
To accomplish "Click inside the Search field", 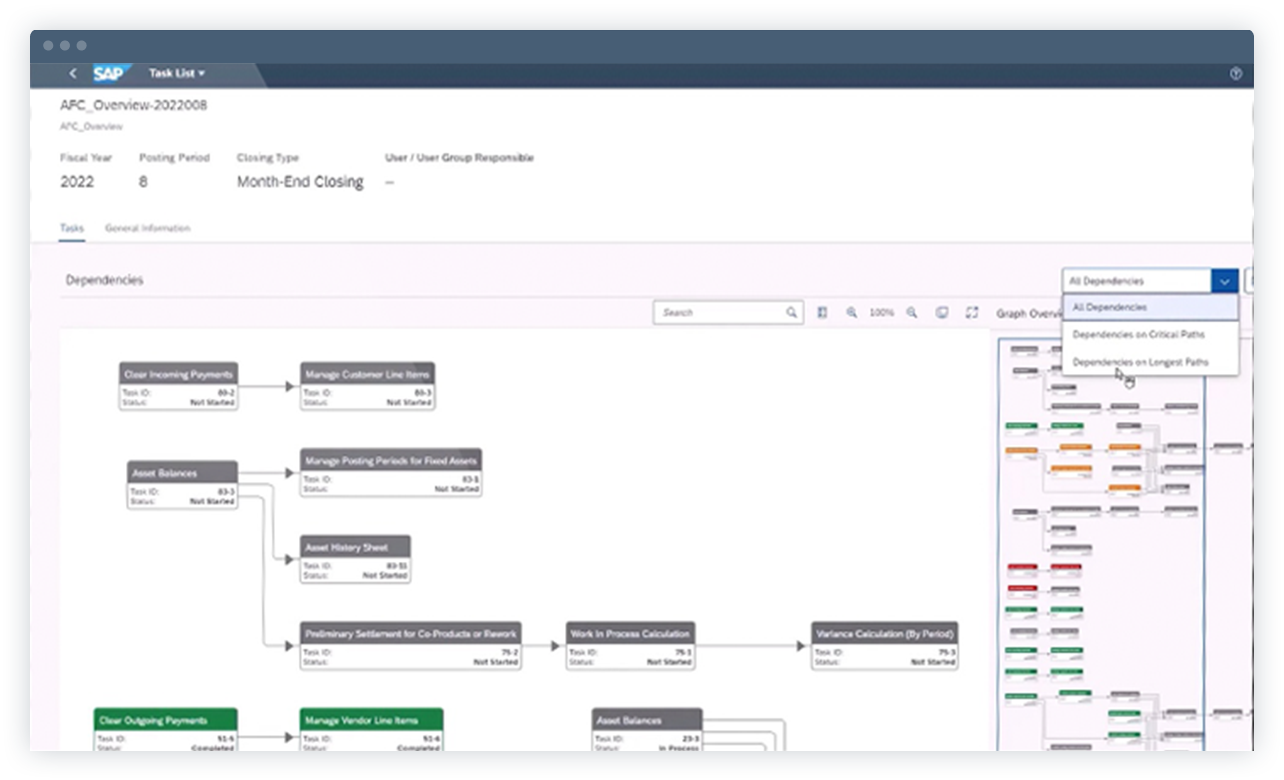I will (720, 313).
